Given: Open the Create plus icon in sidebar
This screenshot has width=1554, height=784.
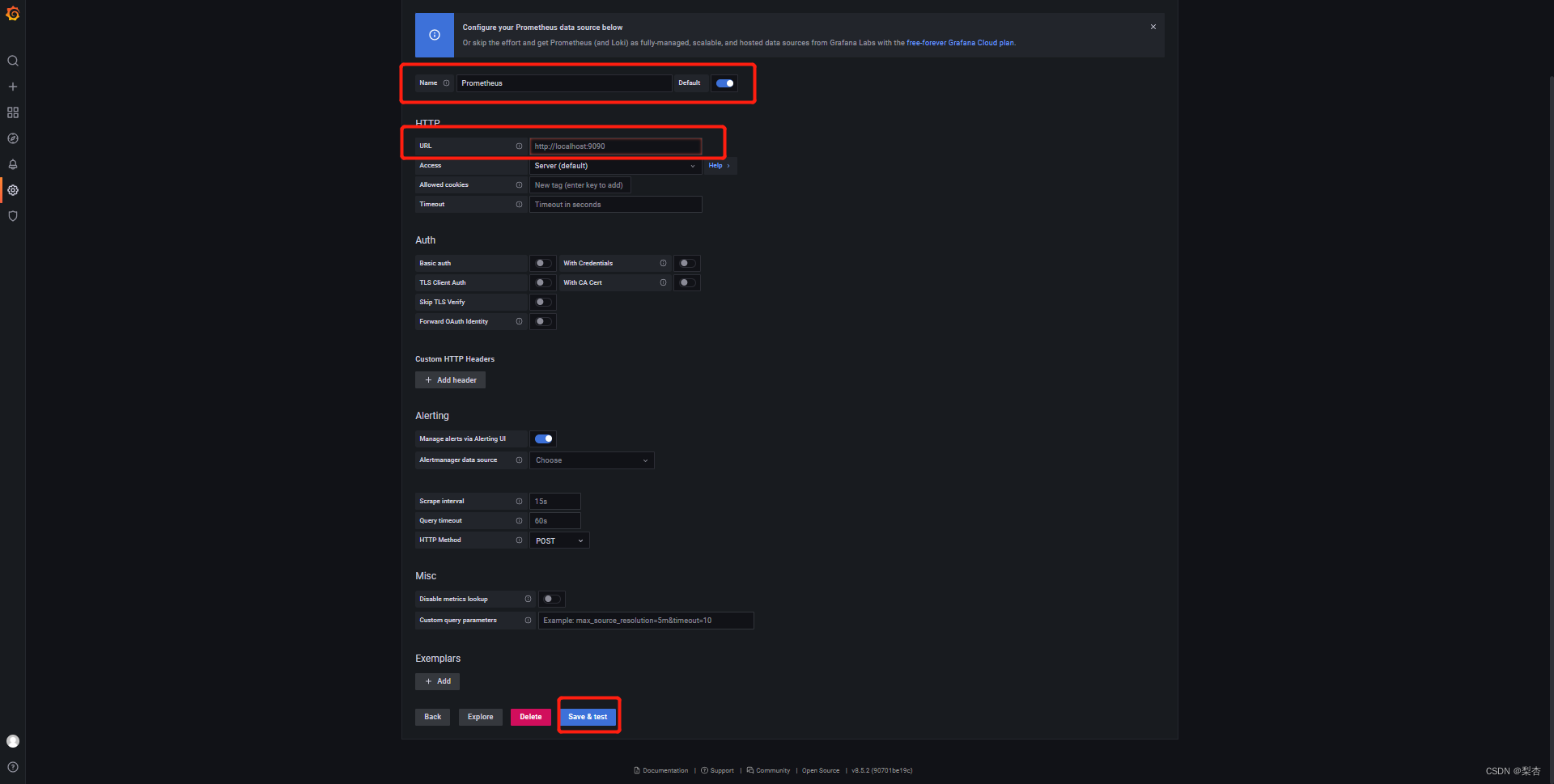Looking at the screenshot, I should (13, 87).
